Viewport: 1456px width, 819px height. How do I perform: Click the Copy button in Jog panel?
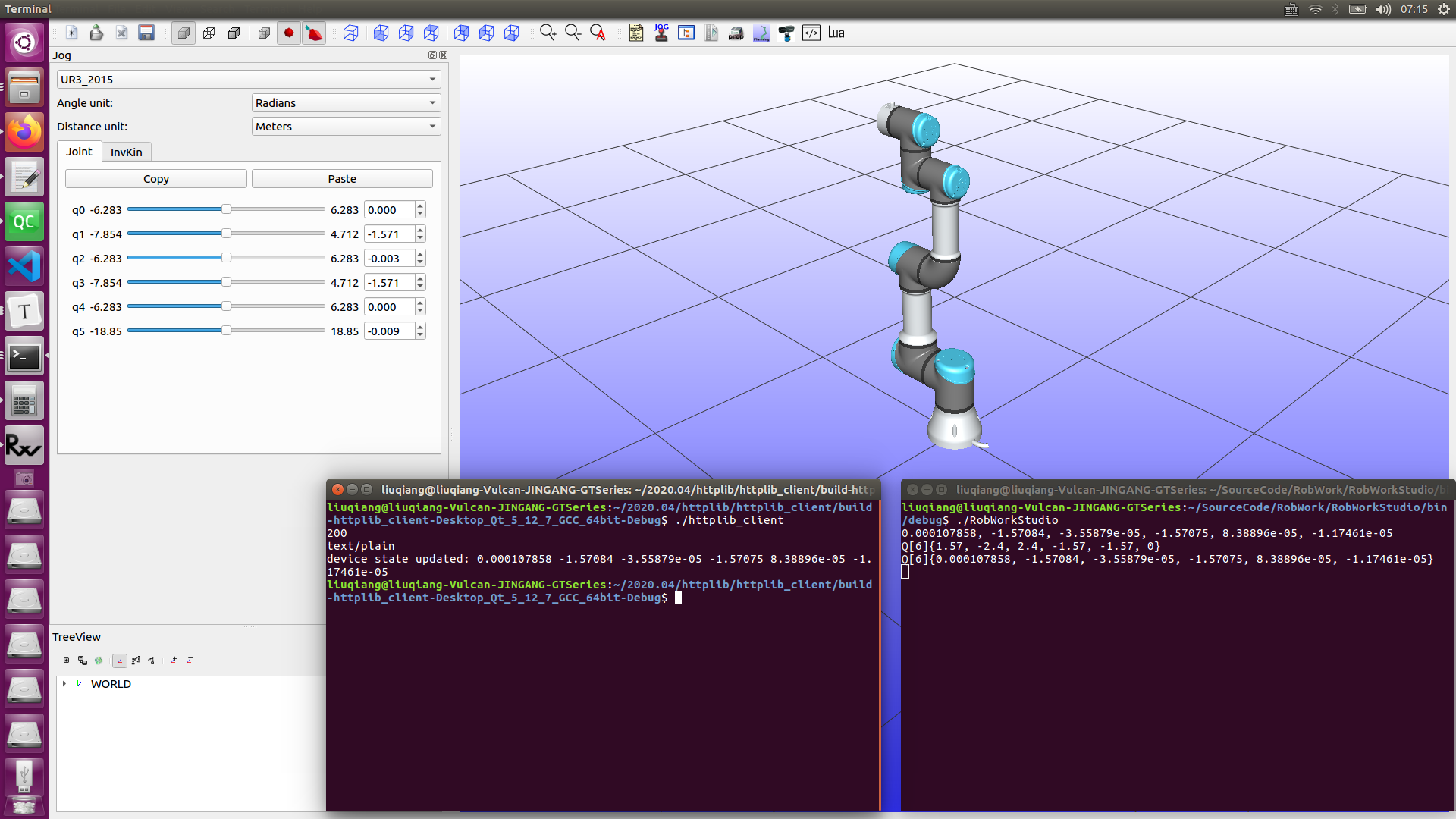[155, 178]
